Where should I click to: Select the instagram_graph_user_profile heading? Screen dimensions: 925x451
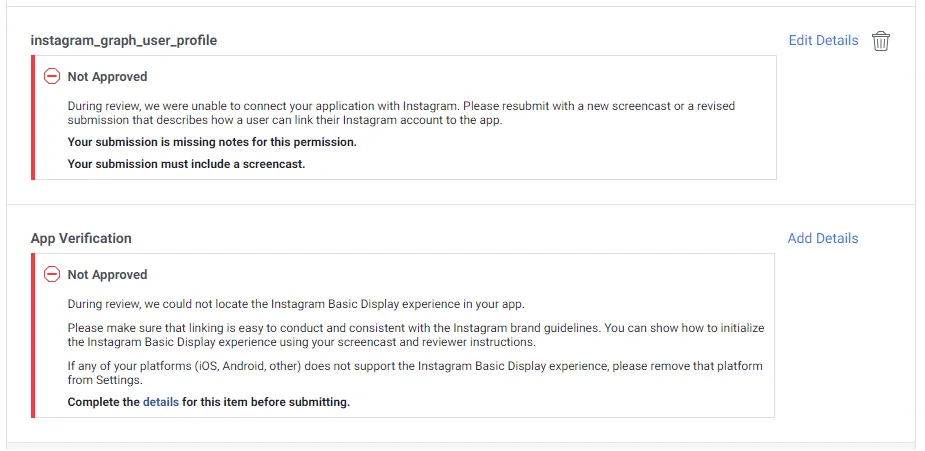124,41
